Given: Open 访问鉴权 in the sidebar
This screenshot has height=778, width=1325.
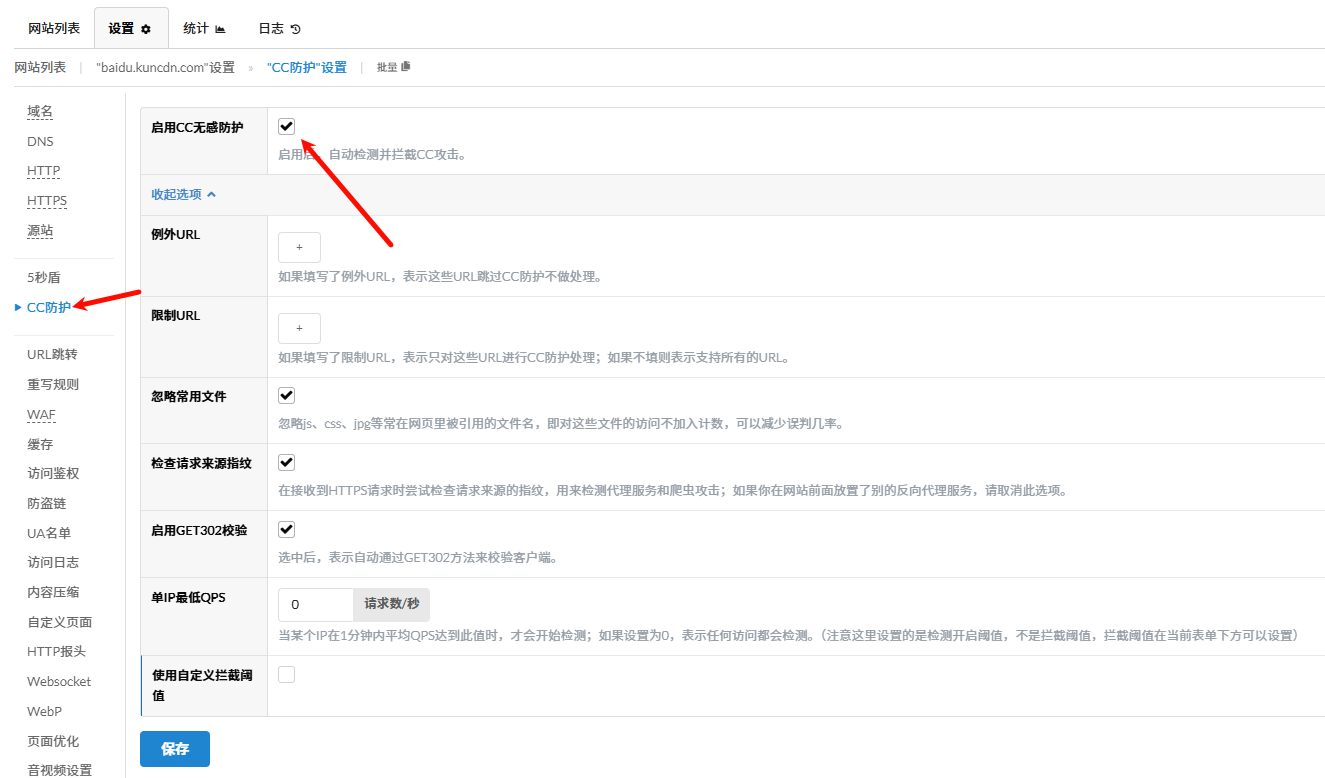Looking at the screenshot, I should point(53,473).
